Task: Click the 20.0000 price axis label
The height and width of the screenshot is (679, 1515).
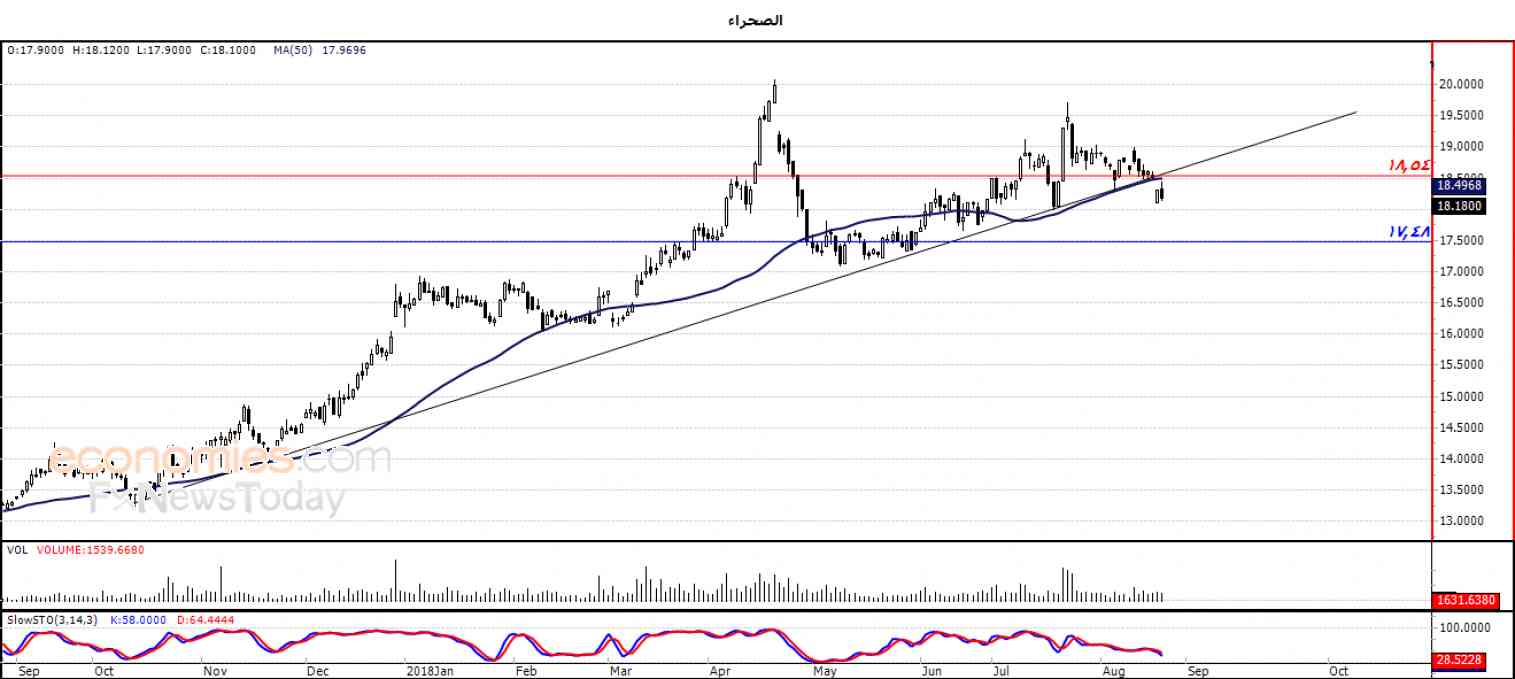Action: click(x=1460, y=84)
